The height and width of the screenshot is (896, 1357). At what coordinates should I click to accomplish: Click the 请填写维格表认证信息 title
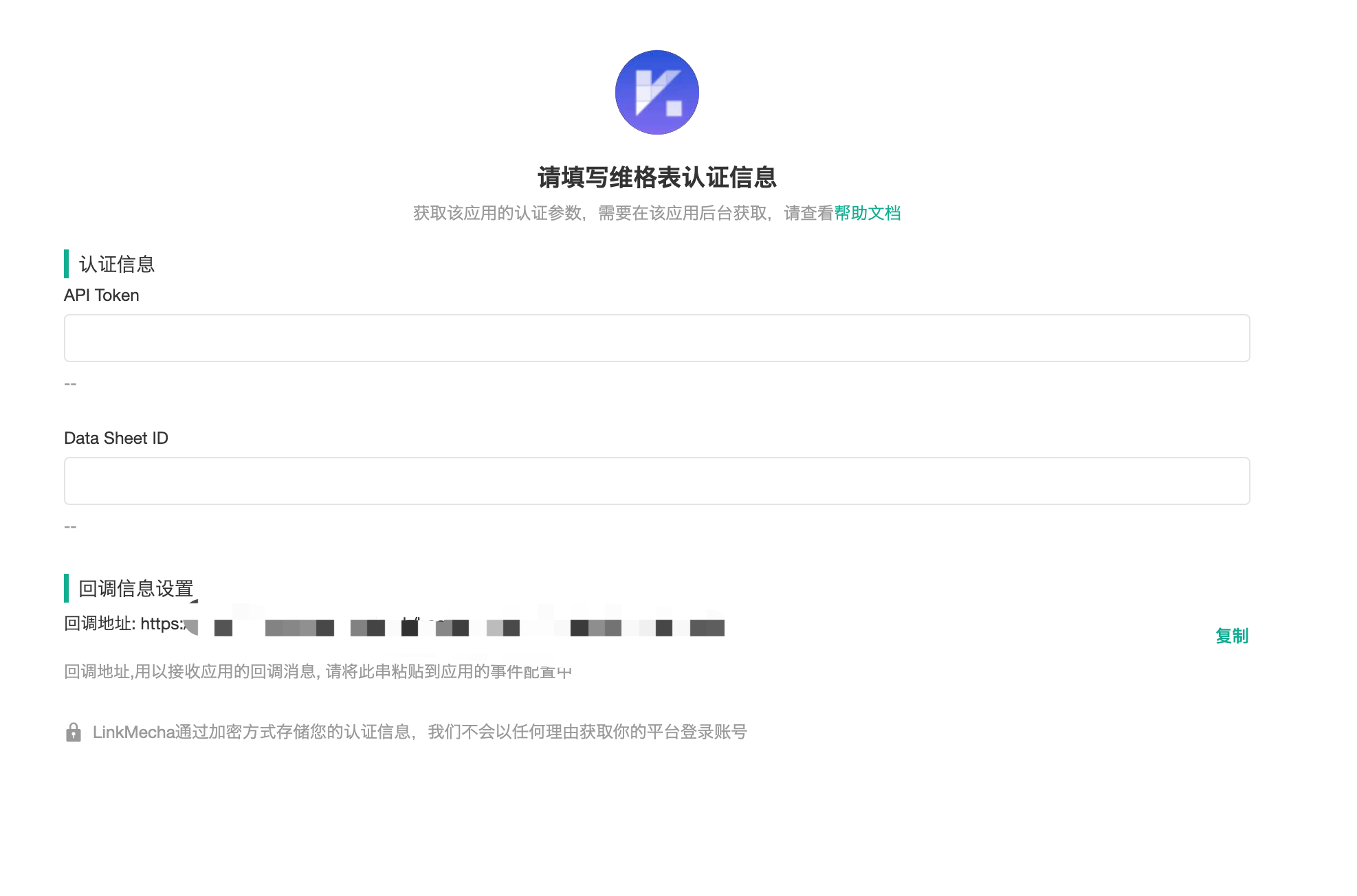point(657,177)
